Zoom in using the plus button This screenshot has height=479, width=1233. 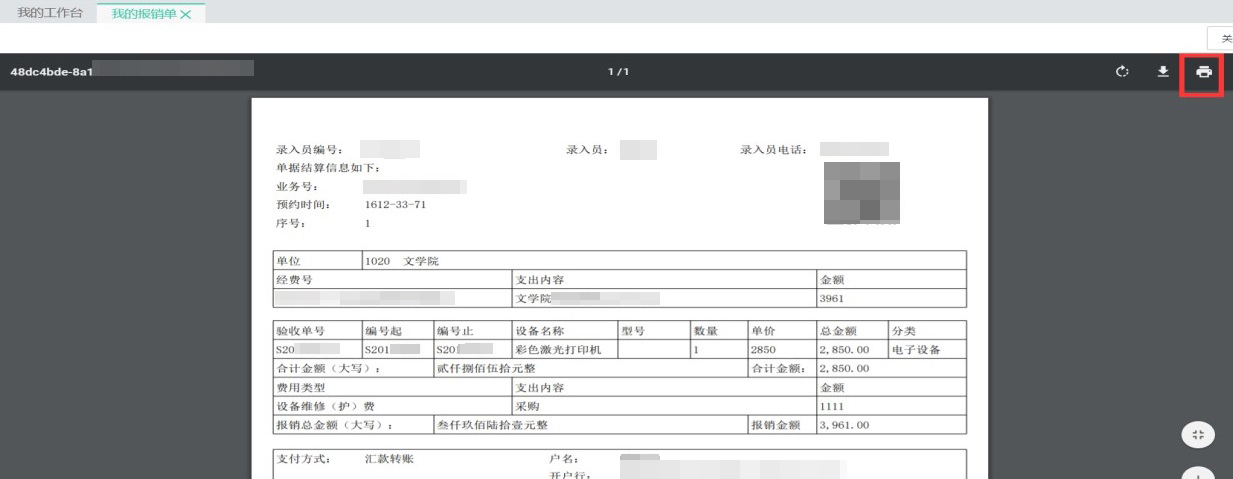tap(1198, 473)
